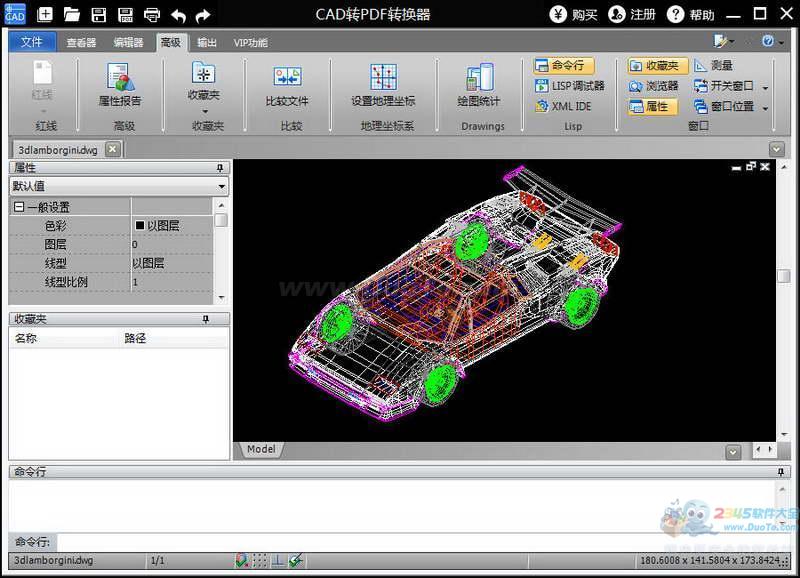800x578 pixels.
Task: Open the 浏览器 browser panel
Action: [x=654, y=86]
